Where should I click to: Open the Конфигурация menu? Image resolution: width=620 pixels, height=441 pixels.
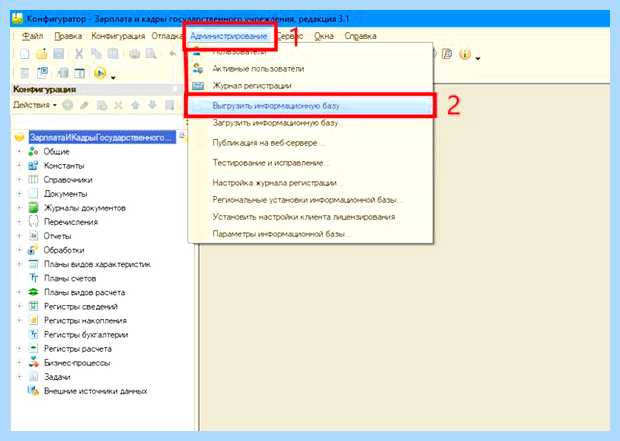tap(118, 36)
